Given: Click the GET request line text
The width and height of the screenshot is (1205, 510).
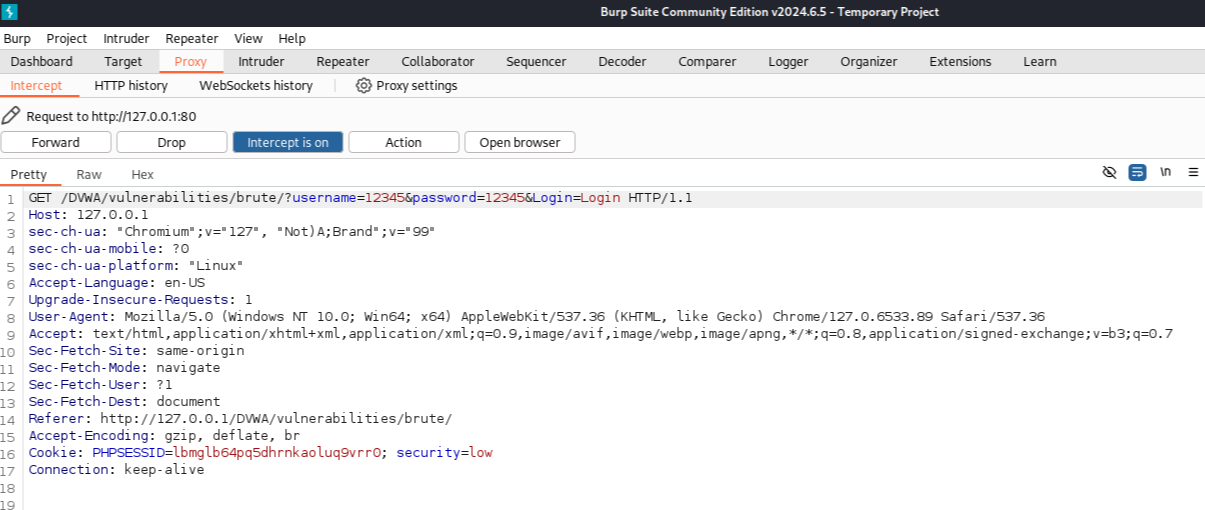Looking at the screenshot, I should pos(360,198).
